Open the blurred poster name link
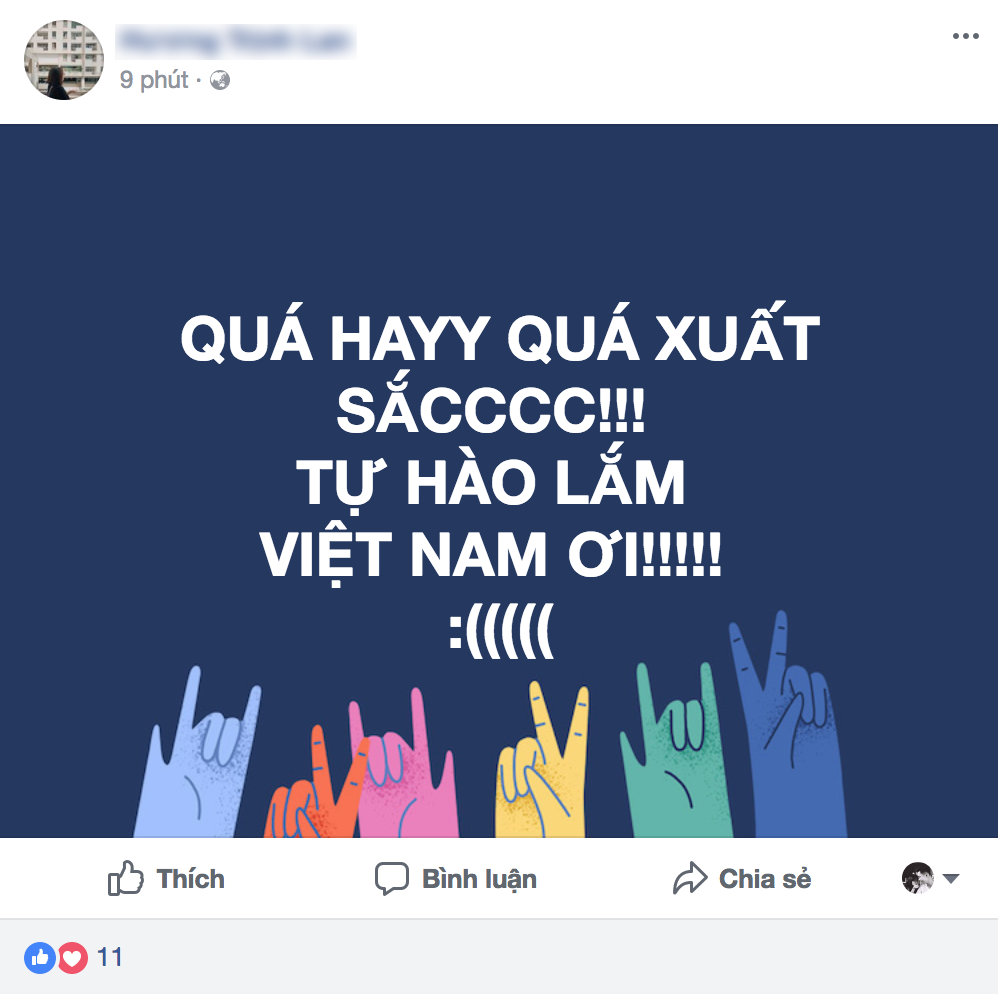 tap(235, 42)
